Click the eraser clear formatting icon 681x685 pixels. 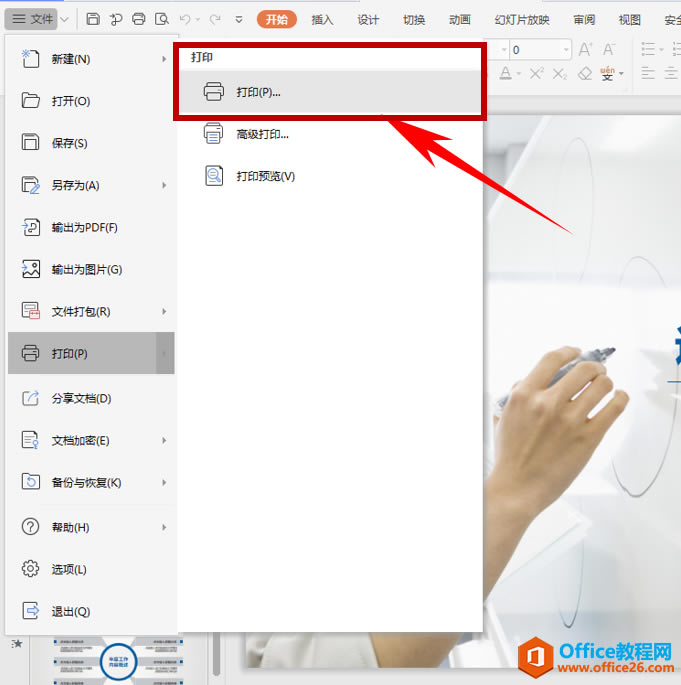point(584,73)
